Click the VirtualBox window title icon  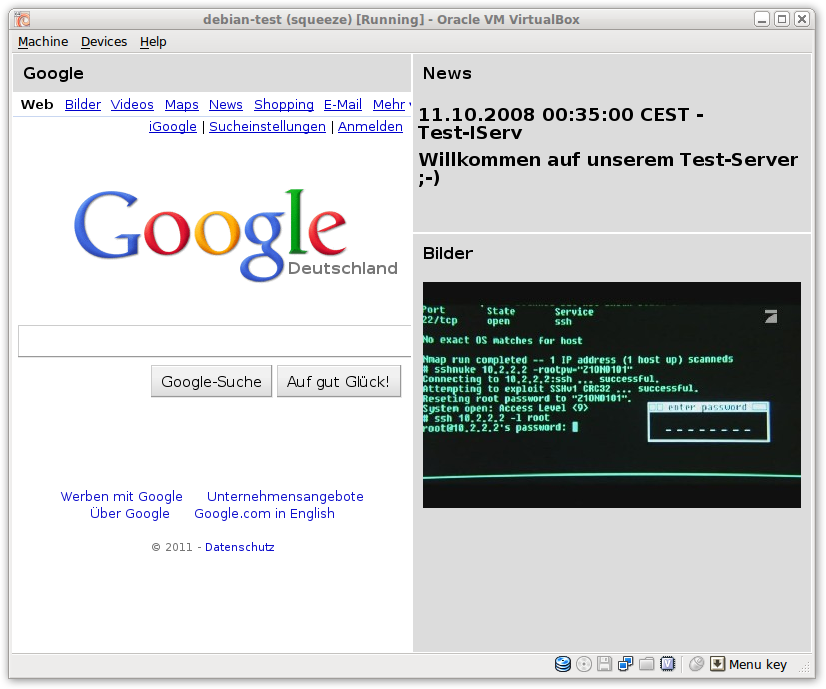pos(22,19)
